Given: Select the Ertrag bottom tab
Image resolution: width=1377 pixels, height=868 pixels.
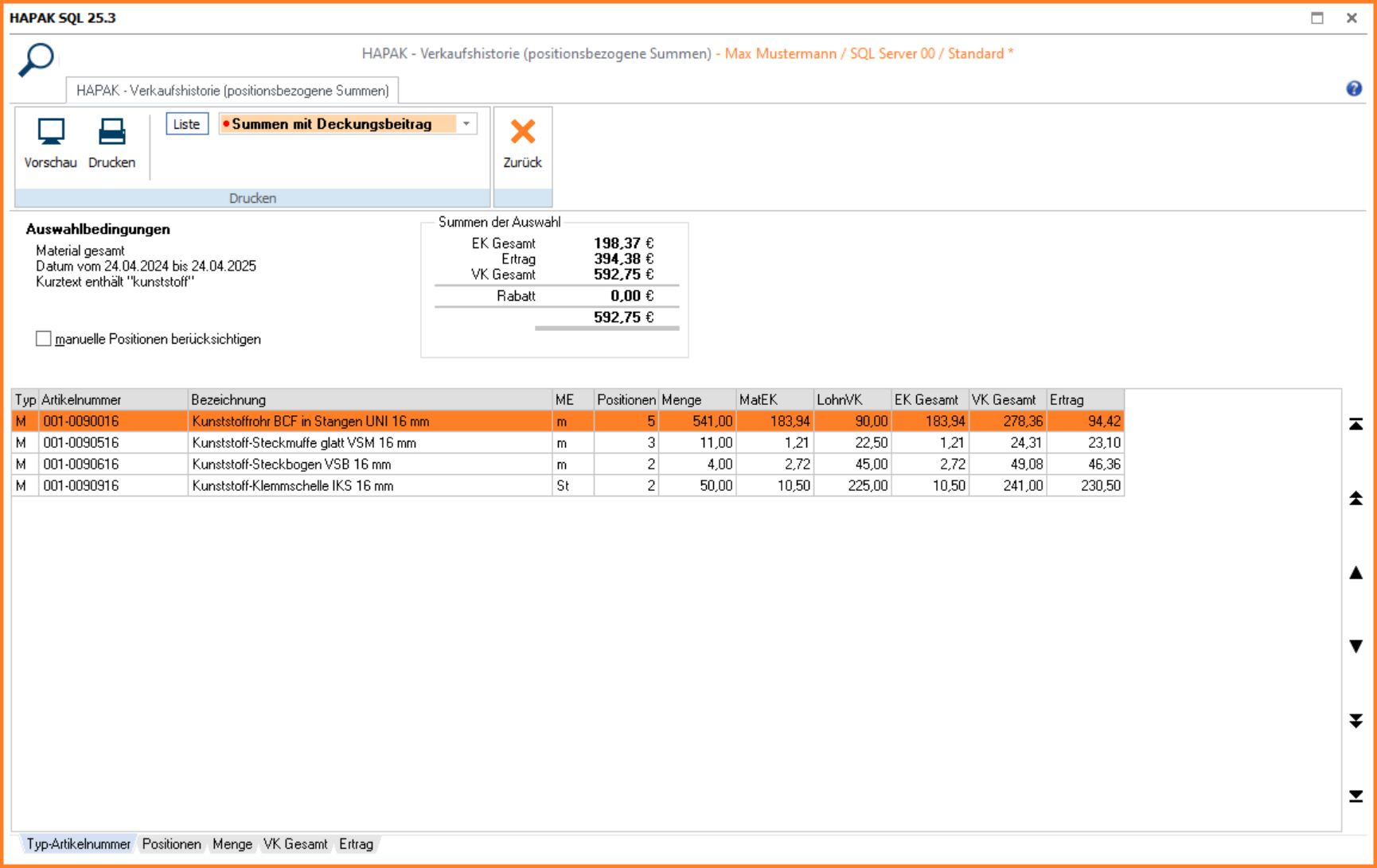Looking at the screenshot, I should [356, 844].
